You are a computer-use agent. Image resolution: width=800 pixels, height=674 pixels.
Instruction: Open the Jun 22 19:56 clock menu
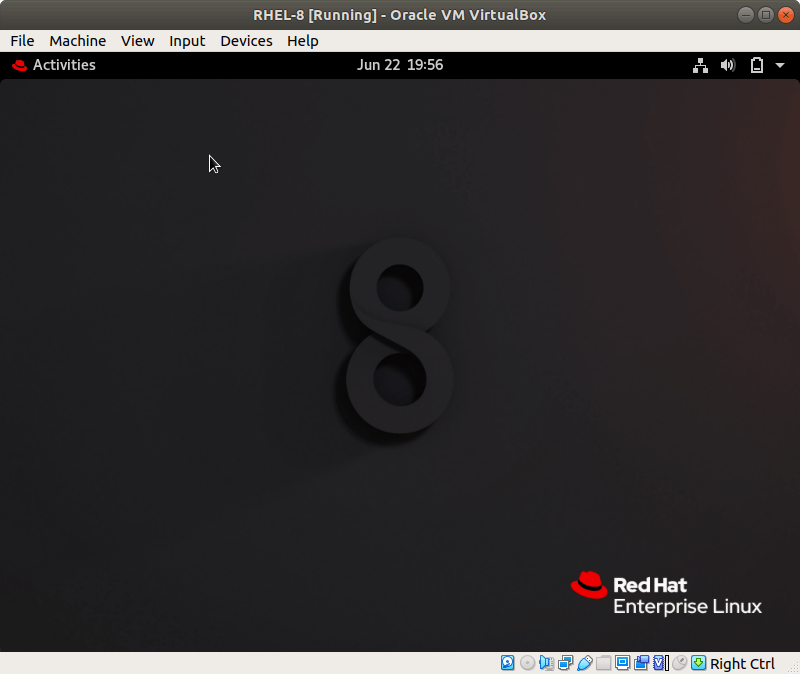400,65
